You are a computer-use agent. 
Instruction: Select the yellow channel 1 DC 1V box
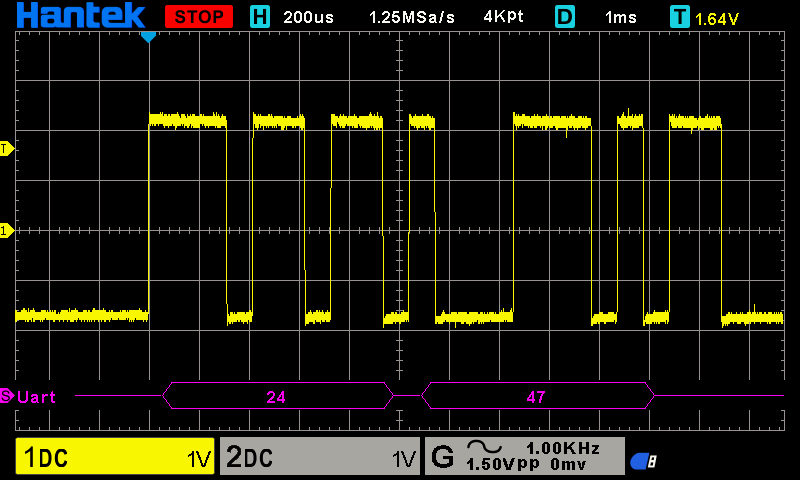115,456
